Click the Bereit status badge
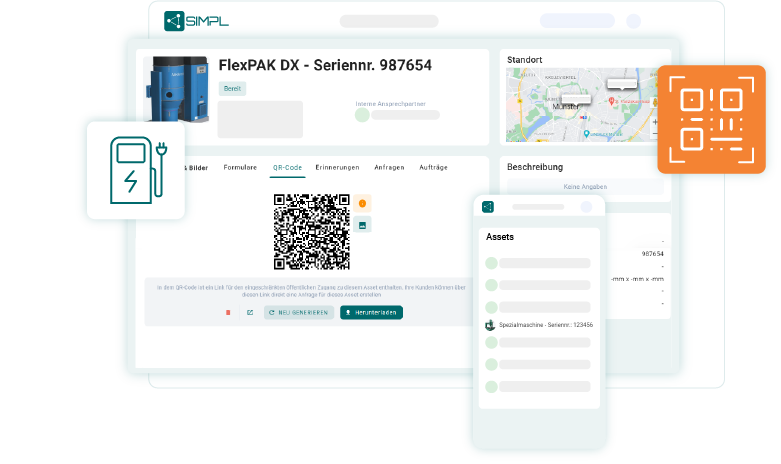The height and width of the screenshot is (464, 781). pos(232,88)
